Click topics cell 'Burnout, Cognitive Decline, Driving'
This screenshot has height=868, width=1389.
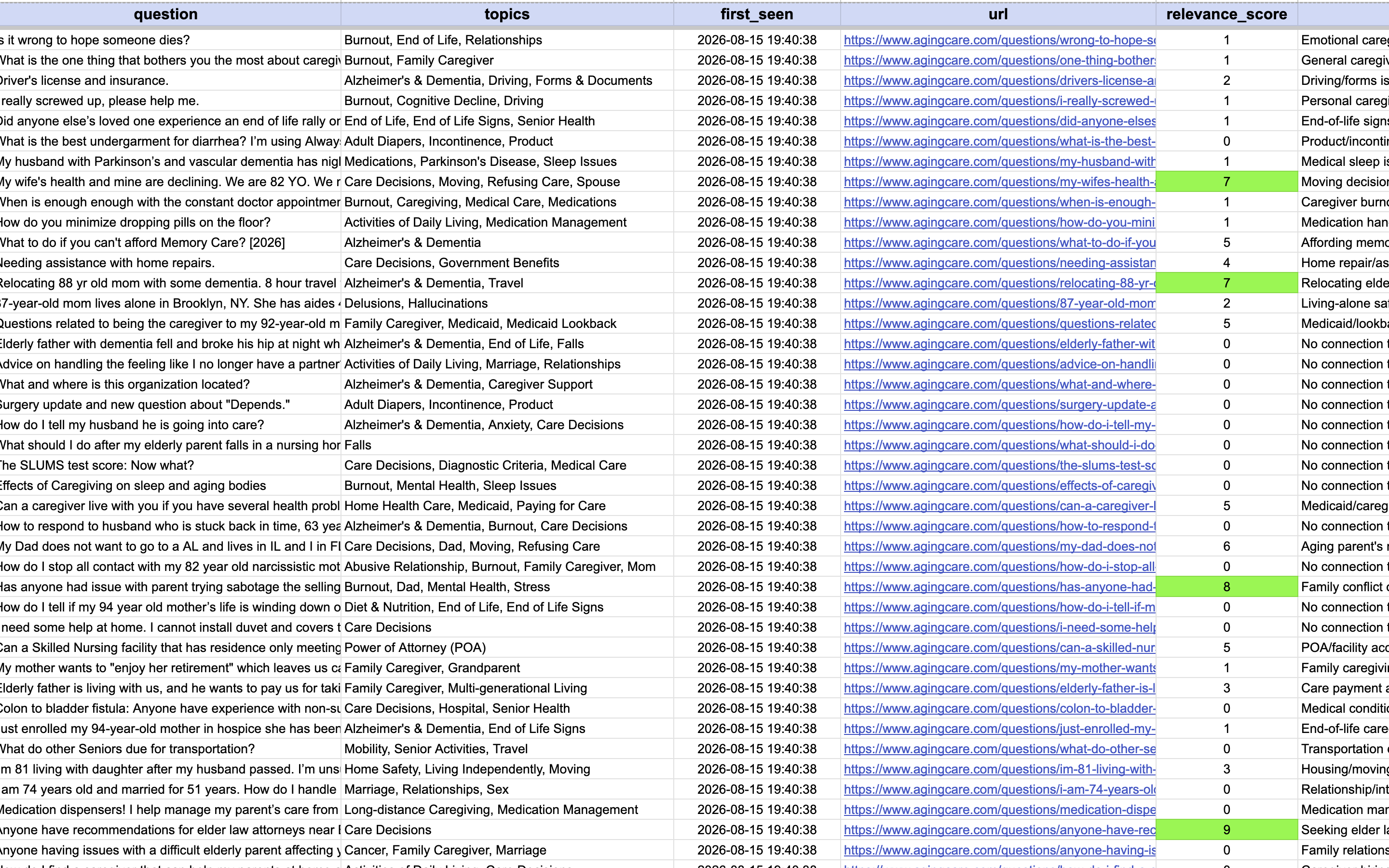(x=507, y=101)
